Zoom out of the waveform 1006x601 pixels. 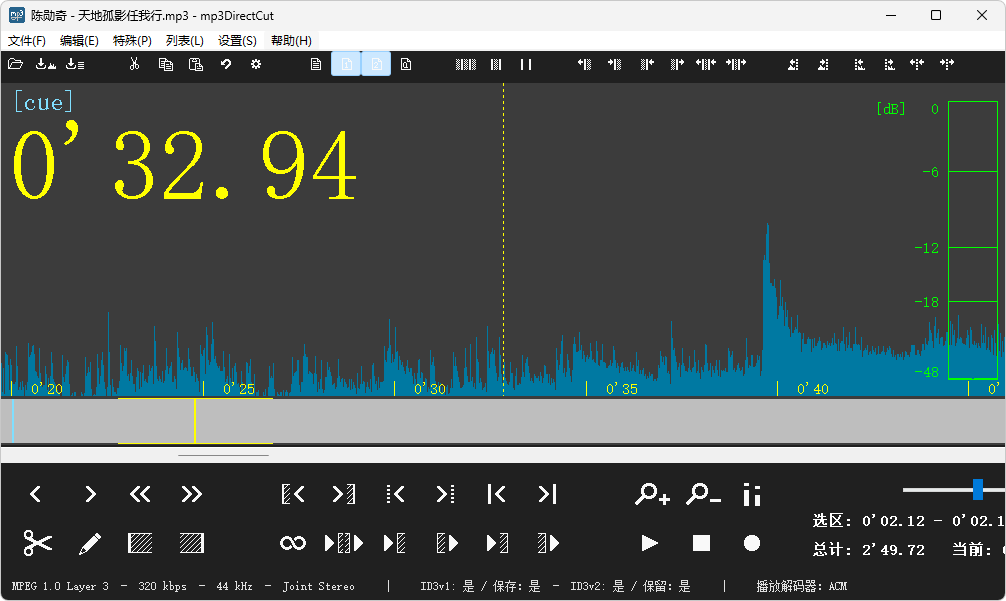(700, 493)
